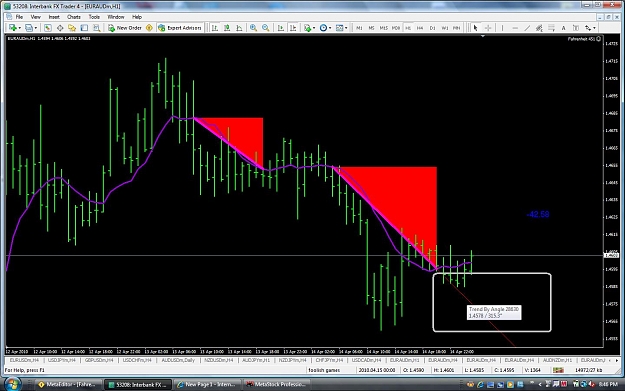
Task: Select the MN timeframe button
Action: point(457,28)
